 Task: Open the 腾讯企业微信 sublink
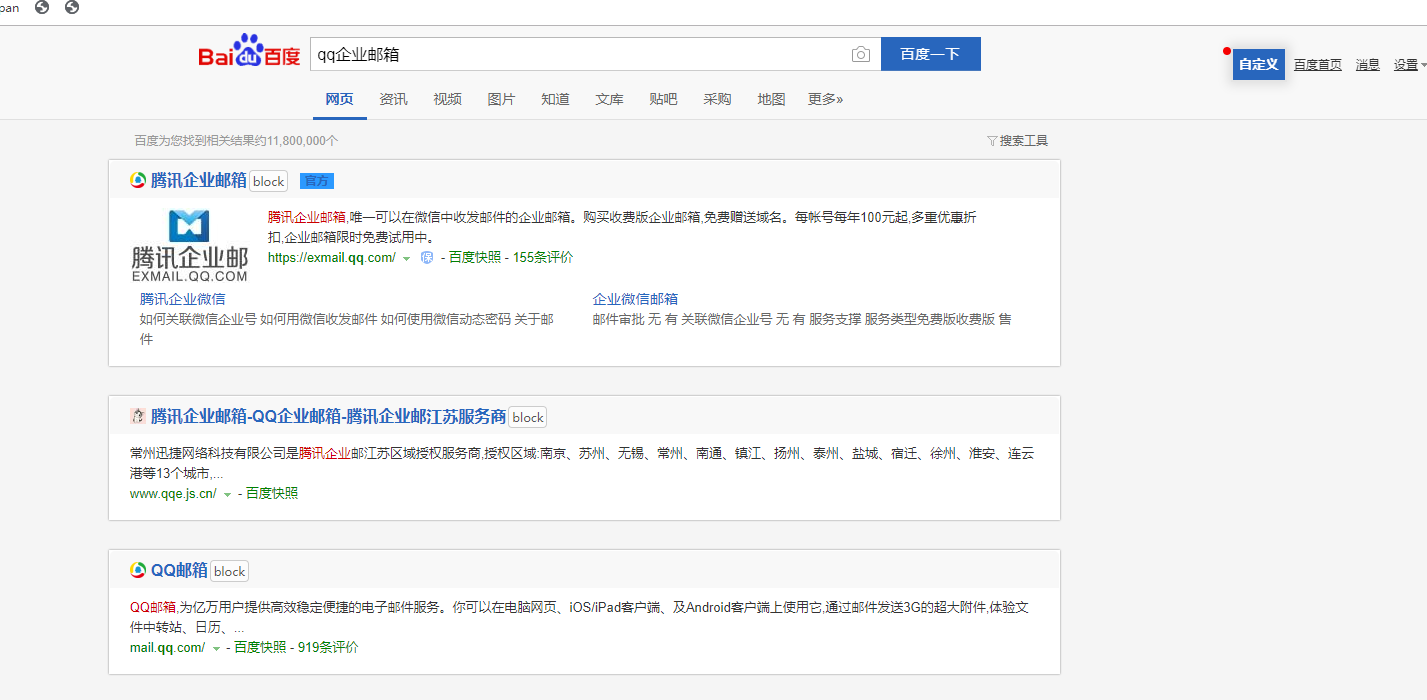182,299
